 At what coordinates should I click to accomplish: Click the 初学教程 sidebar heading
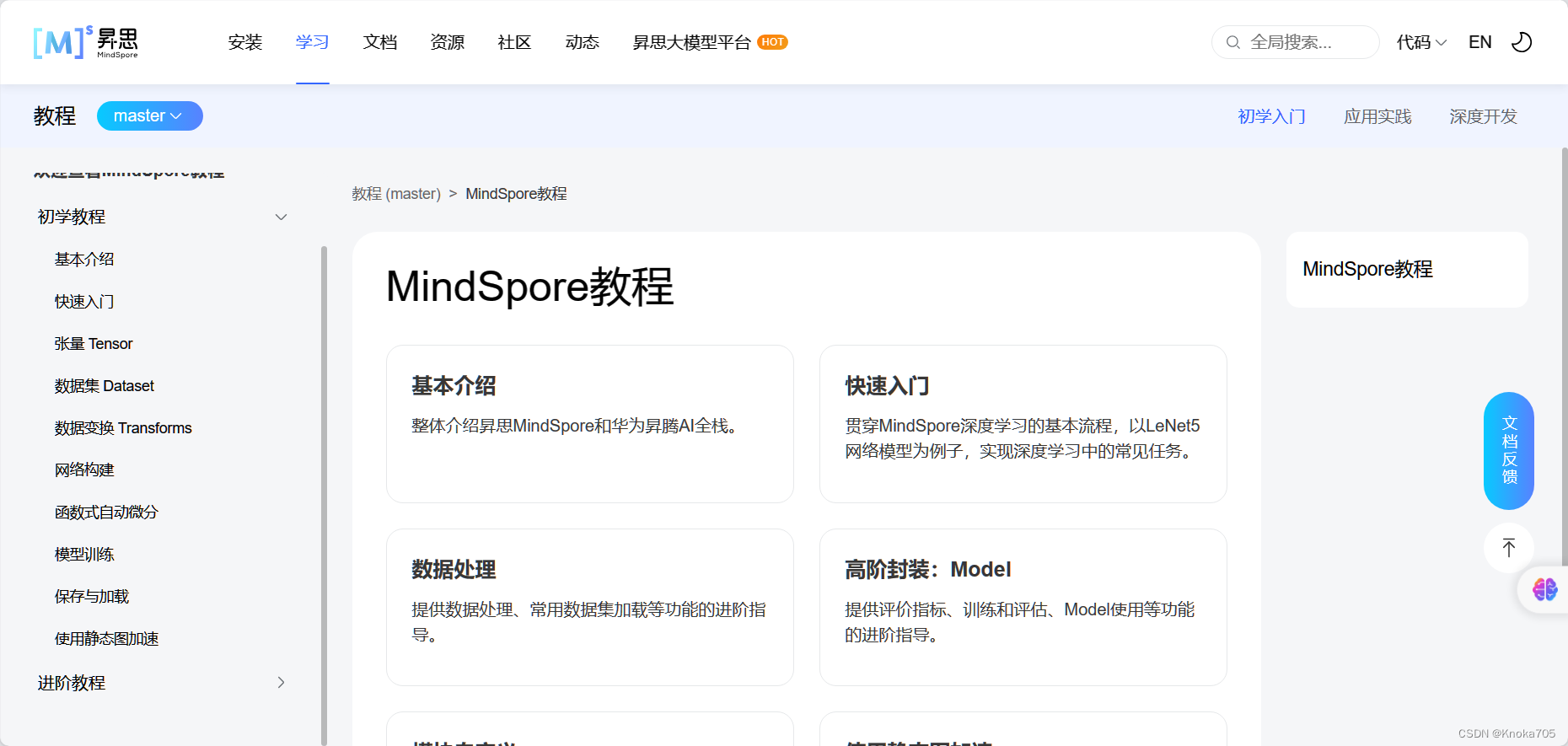point(72,217)
